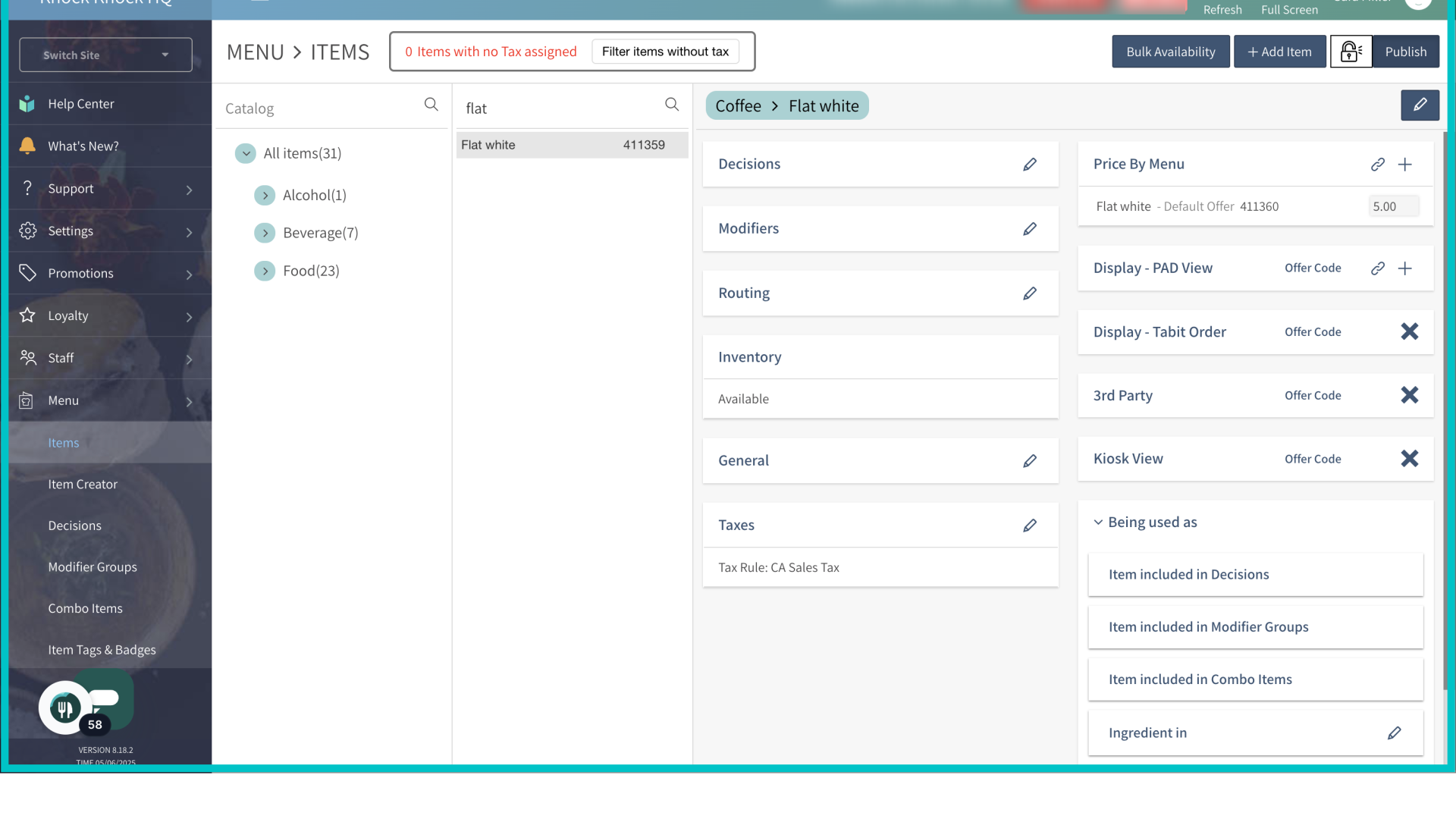This screenshot has height=819, width=1456.
Task: Collapse the Being used as section
Action: click(x=1098, y=522)
